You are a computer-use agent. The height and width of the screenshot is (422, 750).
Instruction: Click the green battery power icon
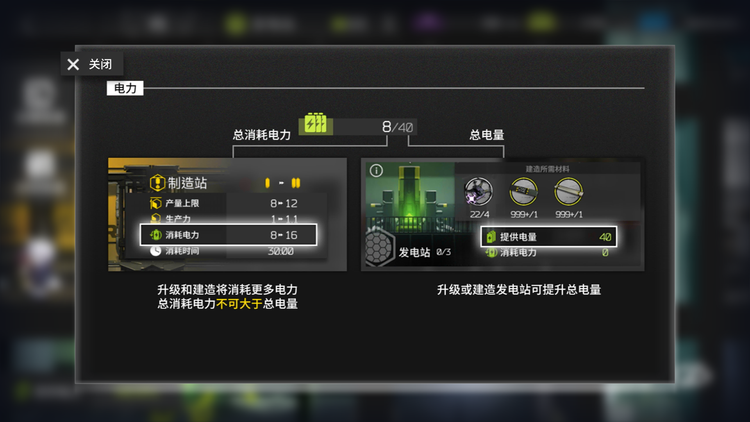pyautogui.click(x=316, y=123)
